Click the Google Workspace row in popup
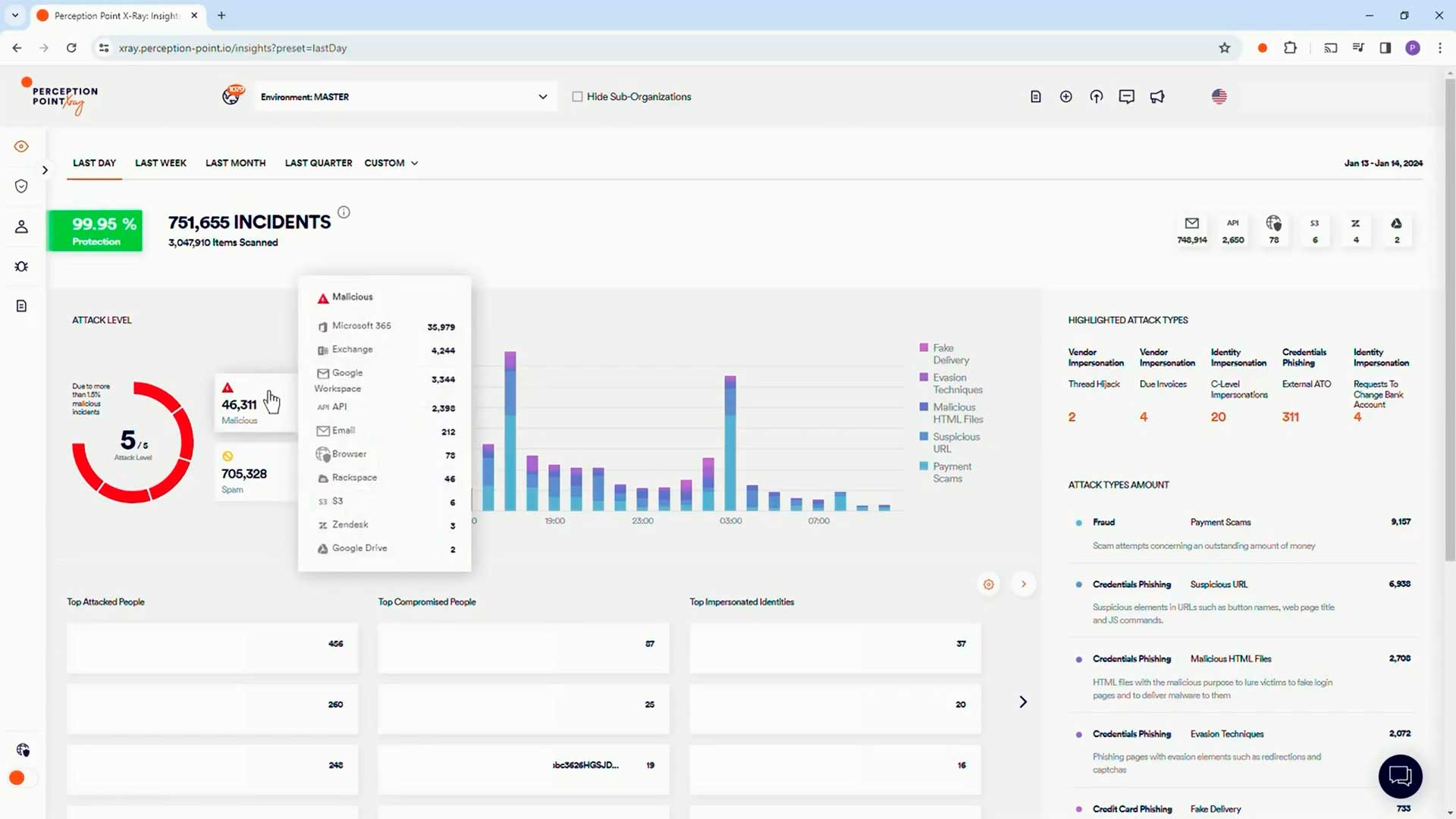 [385, 380]
